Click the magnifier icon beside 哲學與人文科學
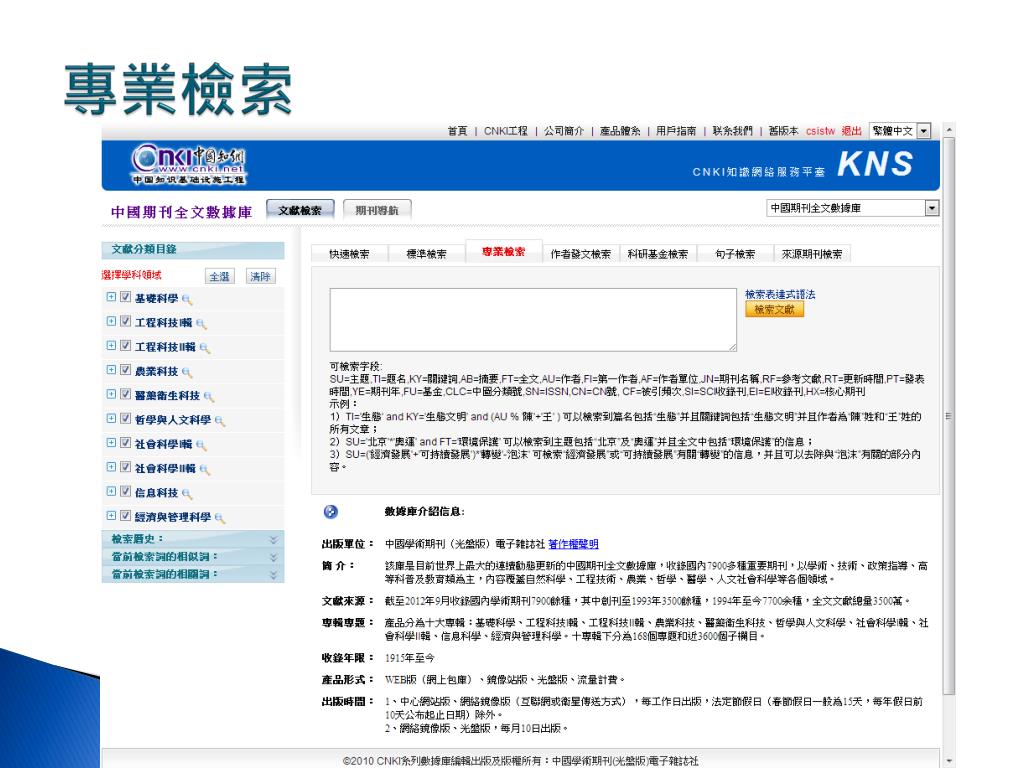 [219, 421]
